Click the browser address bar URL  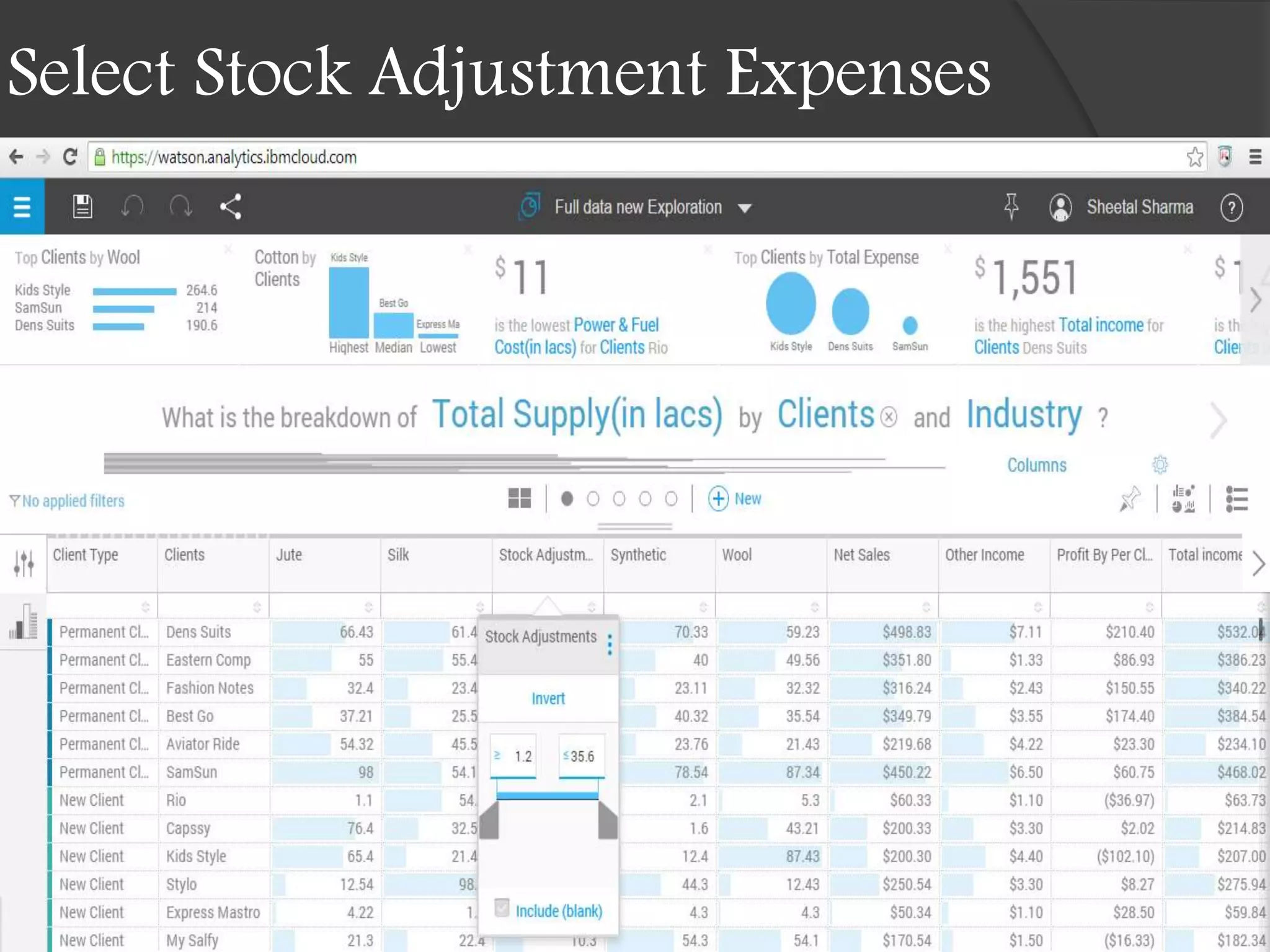[x=234, y=157]
